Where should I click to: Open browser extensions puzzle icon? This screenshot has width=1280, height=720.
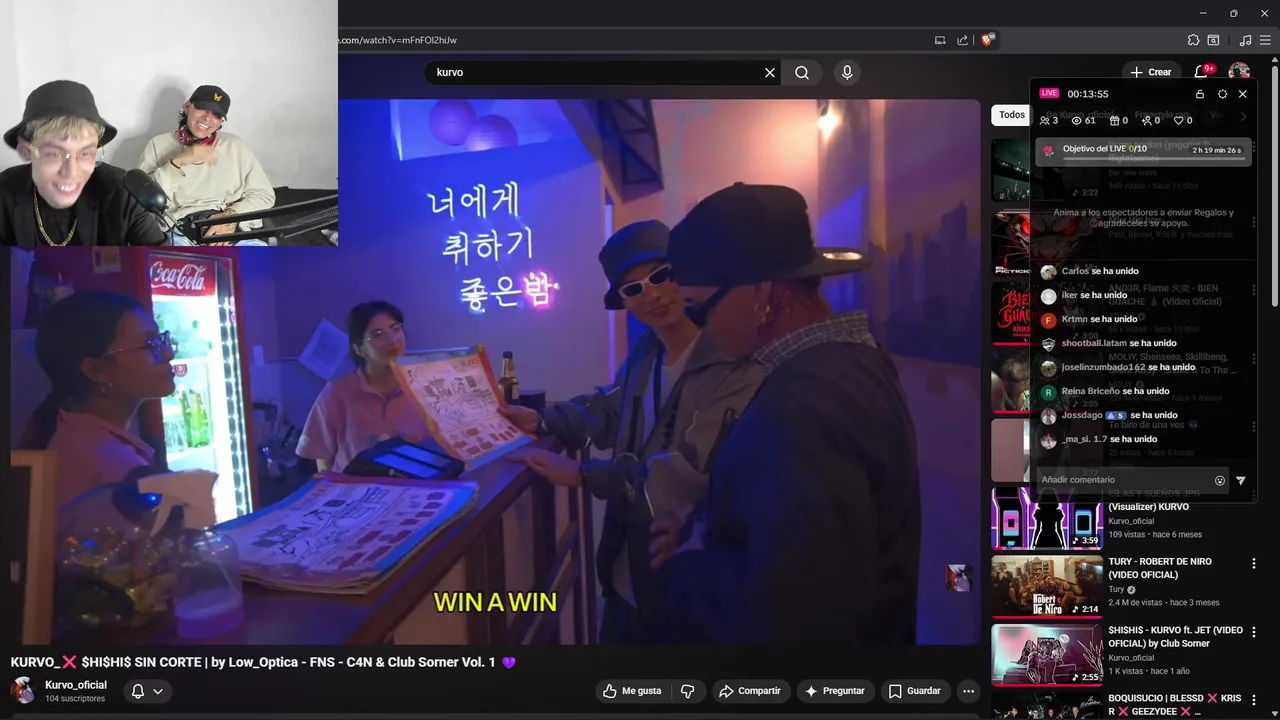[x=1193, y=40]
